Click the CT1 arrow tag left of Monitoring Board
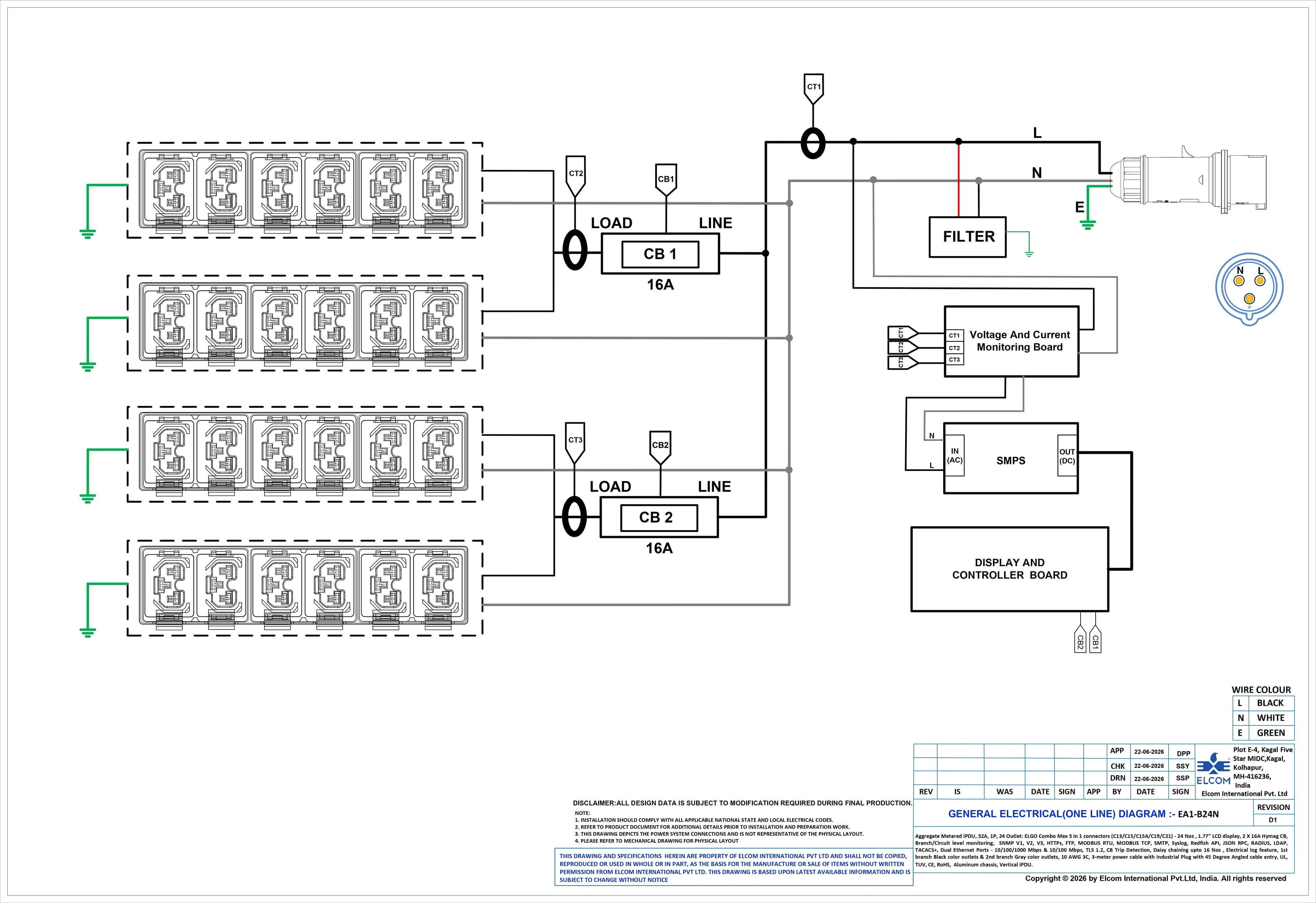1316x903 pixels. 903,333
